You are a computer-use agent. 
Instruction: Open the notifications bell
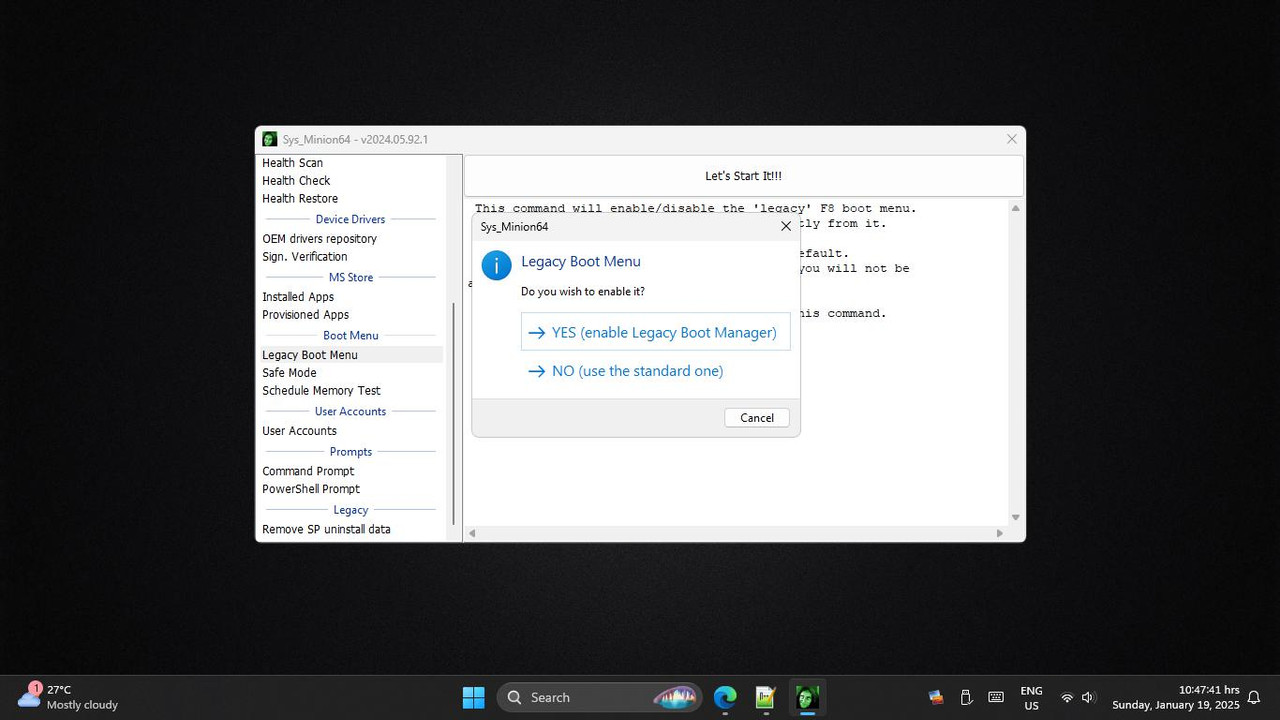[1252, 697]
